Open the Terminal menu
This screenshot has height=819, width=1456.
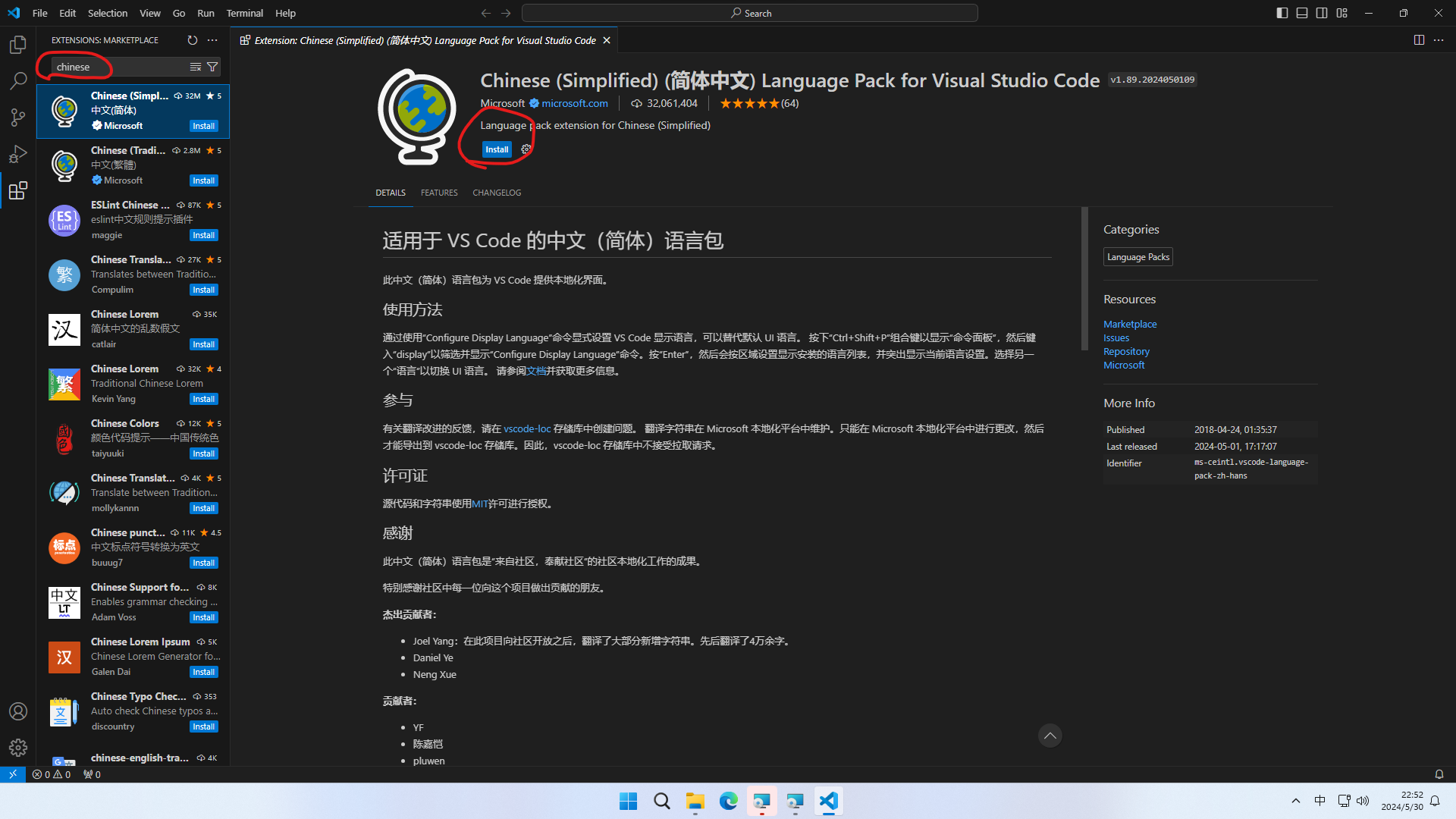(x=244, y=13)
